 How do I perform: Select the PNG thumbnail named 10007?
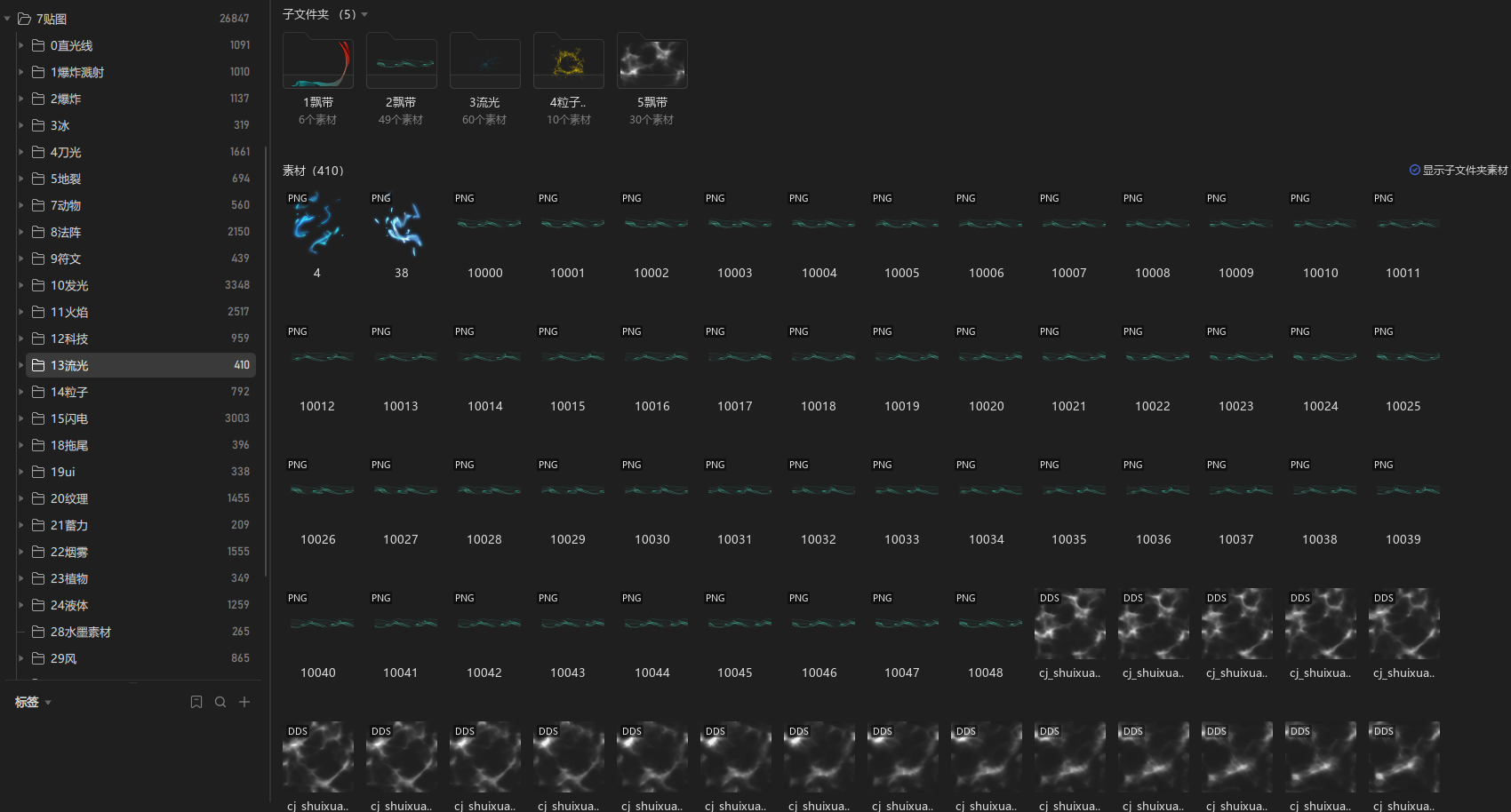pyautogui.click(x=1069, y=226)
